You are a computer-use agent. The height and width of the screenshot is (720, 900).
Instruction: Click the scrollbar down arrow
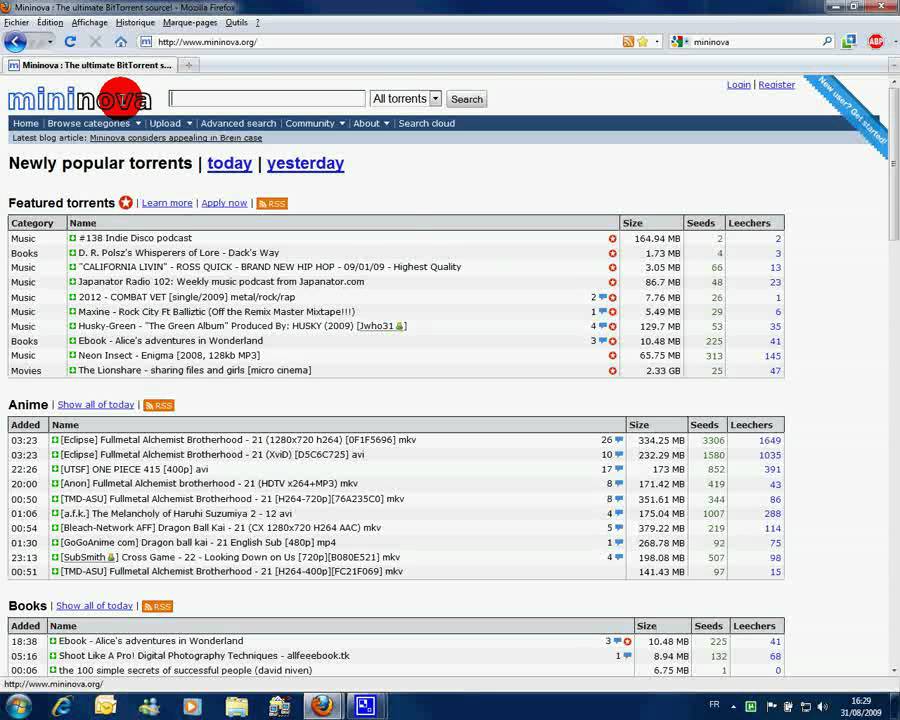pyautogui.click(x=894, y=670)
